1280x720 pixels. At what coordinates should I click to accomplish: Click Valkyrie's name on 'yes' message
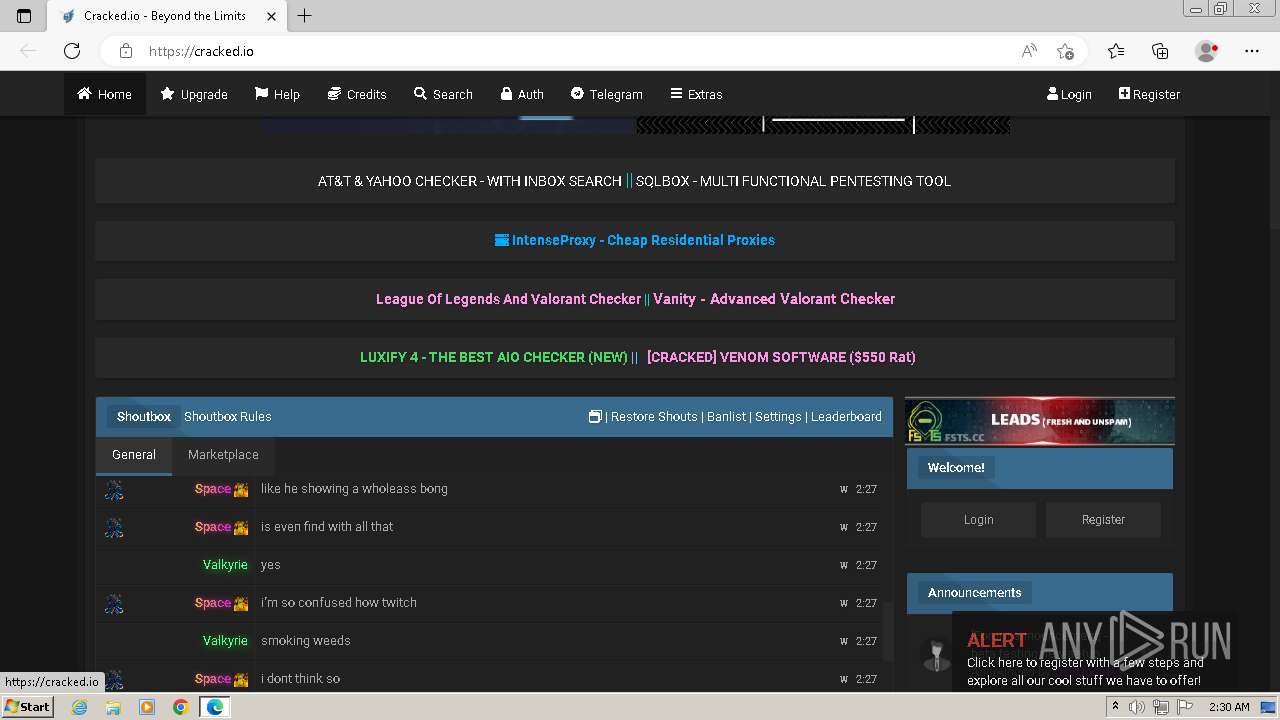[x=225, y=565]
